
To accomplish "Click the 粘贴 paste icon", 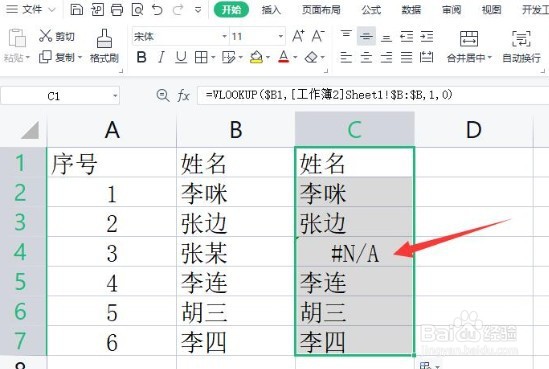I will click(17, 38).
